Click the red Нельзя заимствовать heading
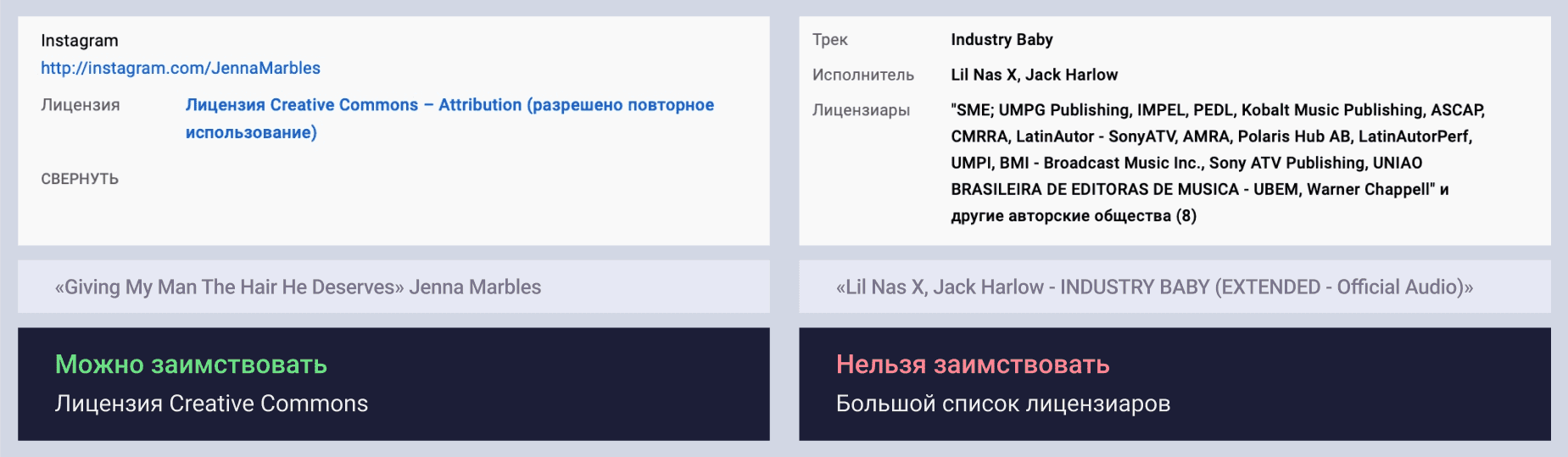 click(972, 365)
